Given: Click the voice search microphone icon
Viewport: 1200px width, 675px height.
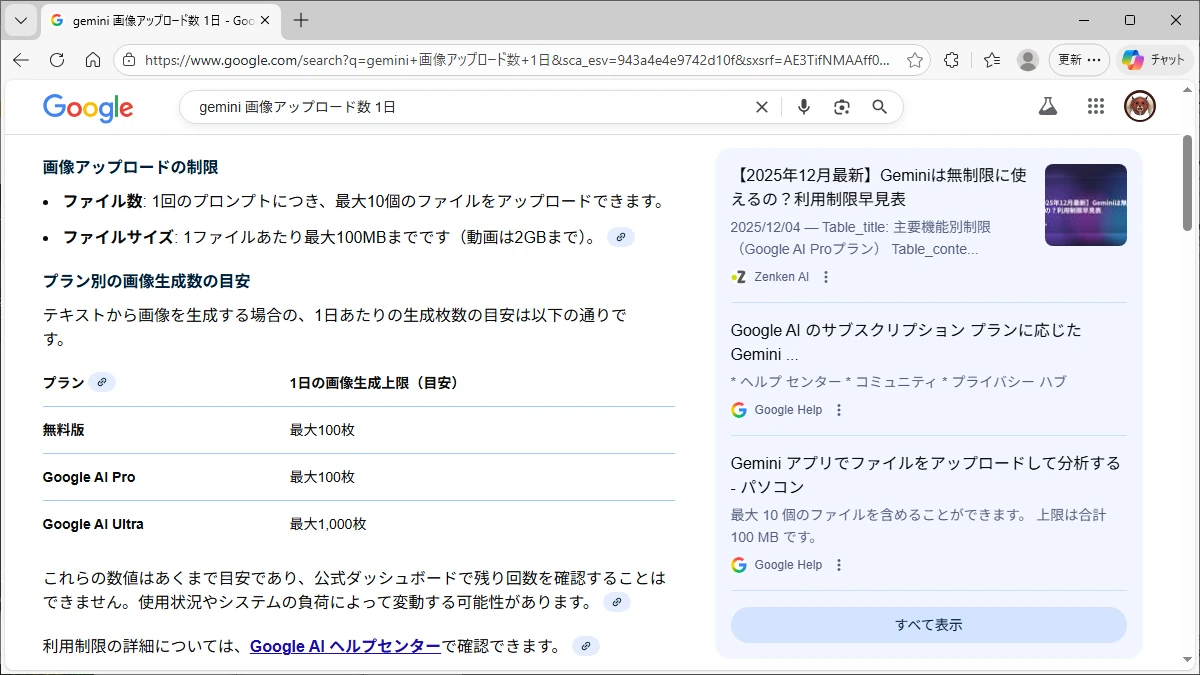Looking at the screenshot, I should point(803,107).
